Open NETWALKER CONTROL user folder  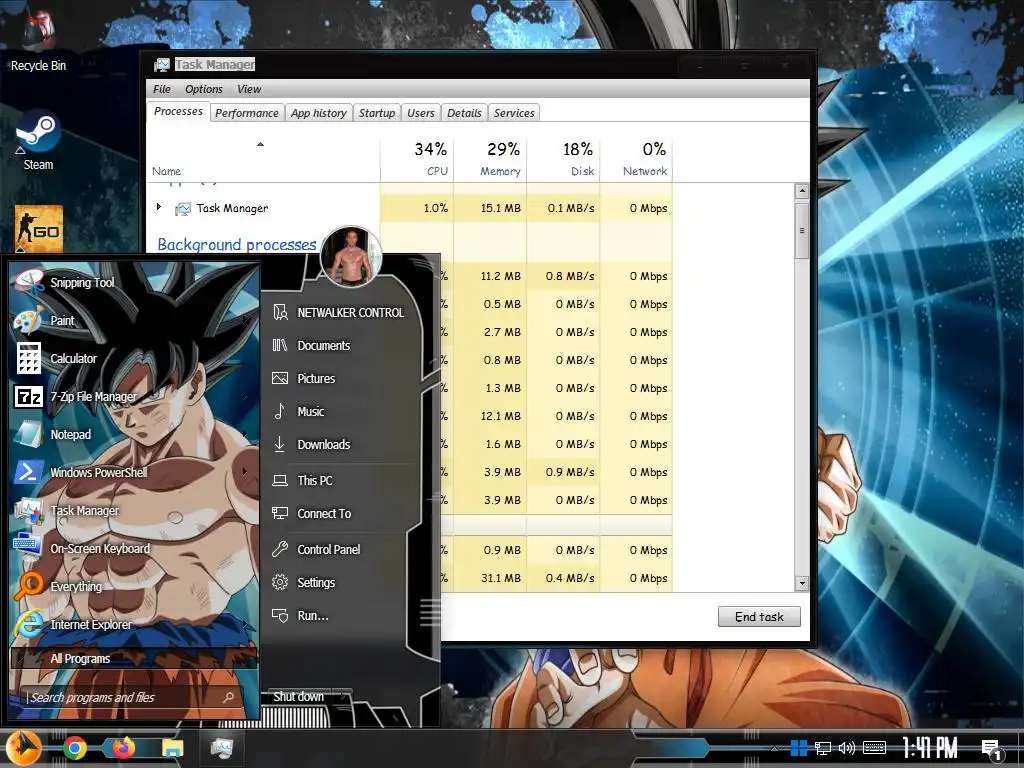tap(340, 313)
